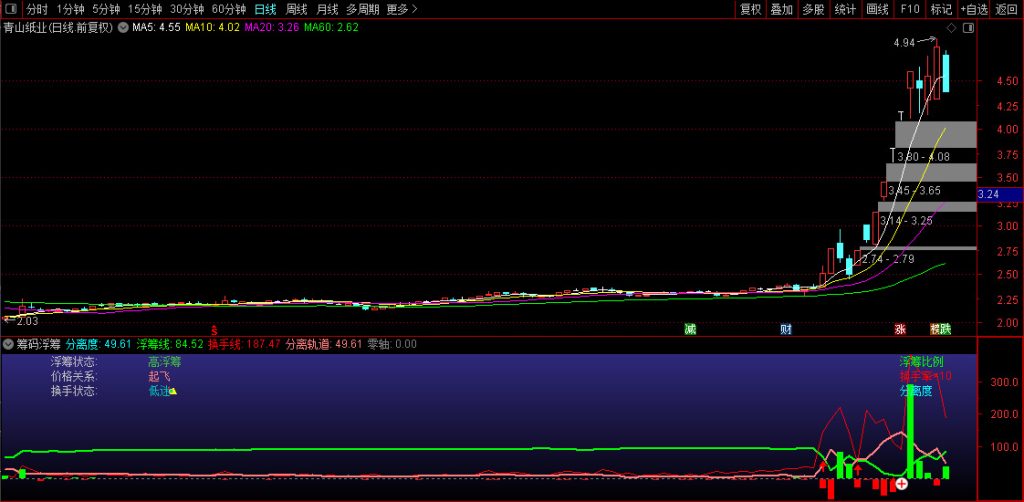Toggle the 复权 price adjustment button
This screenshot has width=1024, height=502.
pyautogui.click(x=750, y=9)
